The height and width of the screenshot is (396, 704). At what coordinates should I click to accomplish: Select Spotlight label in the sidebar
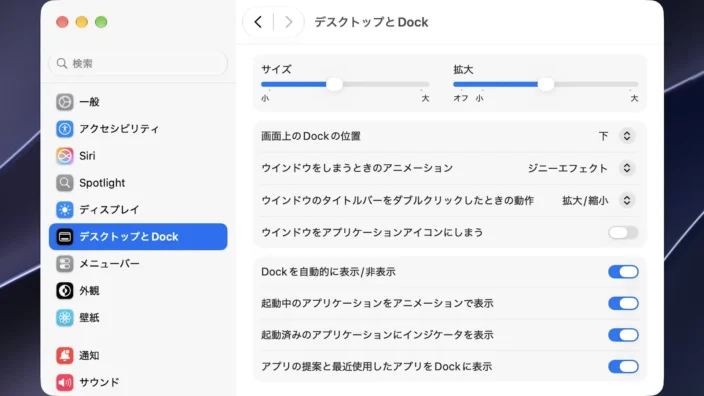tap(102, 183)
